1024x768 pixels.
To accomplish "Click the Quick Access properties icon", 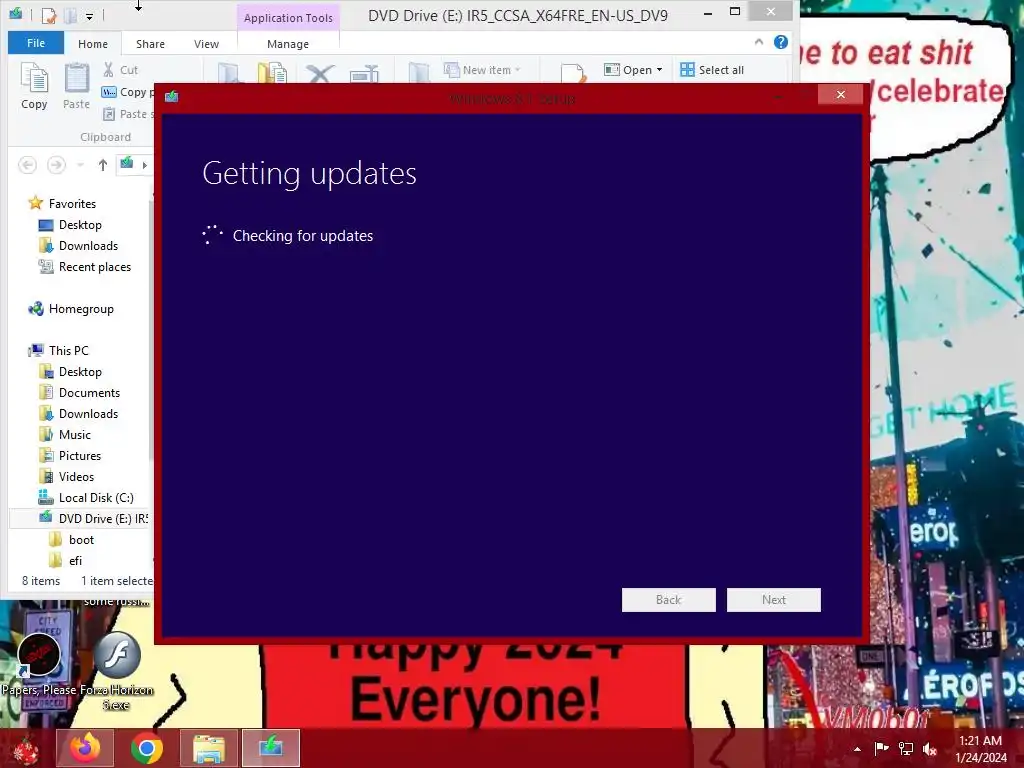I will click(x=48, y=14).
